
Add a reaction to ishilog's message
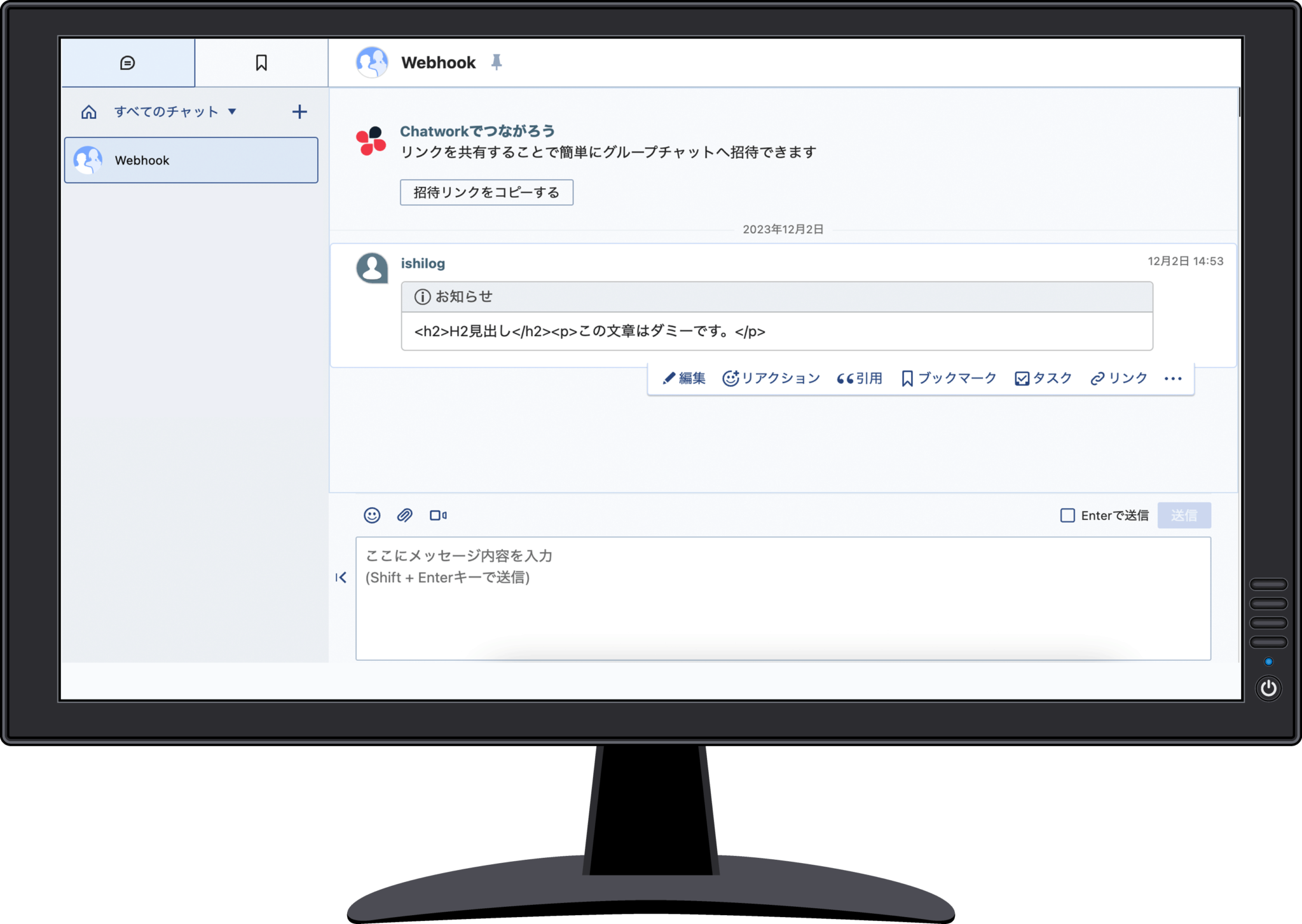tap(772, 377)
